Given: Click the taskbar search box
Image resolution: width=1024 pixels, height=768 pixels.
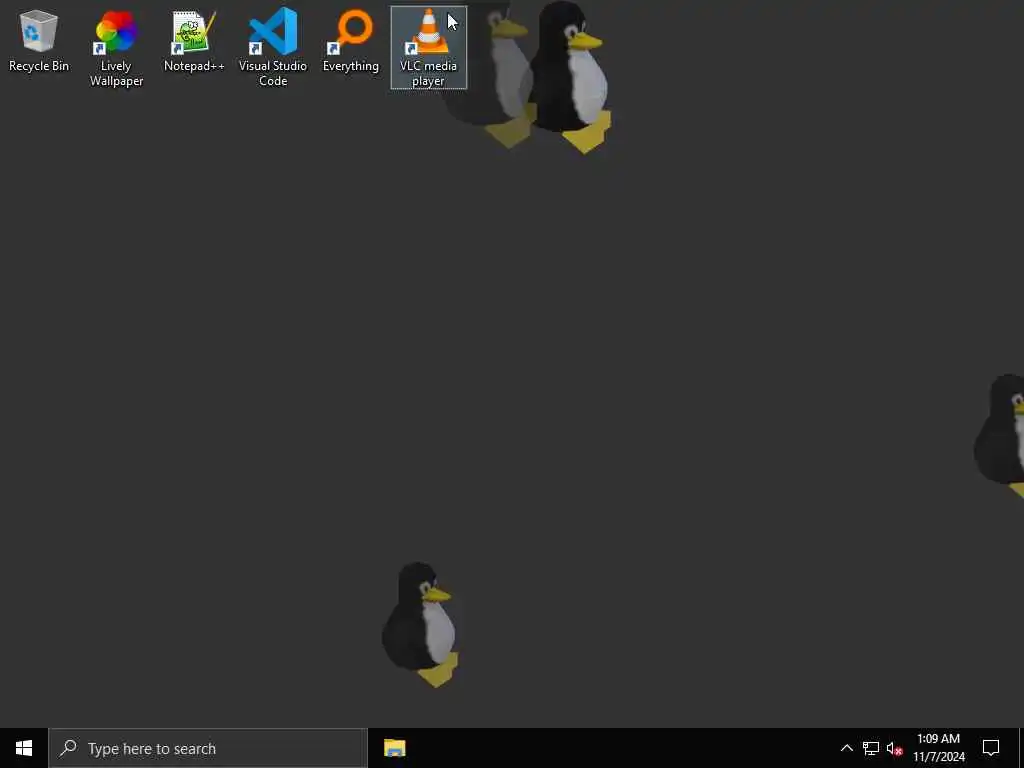Looking at the screenshot, I should pos(208,748).
